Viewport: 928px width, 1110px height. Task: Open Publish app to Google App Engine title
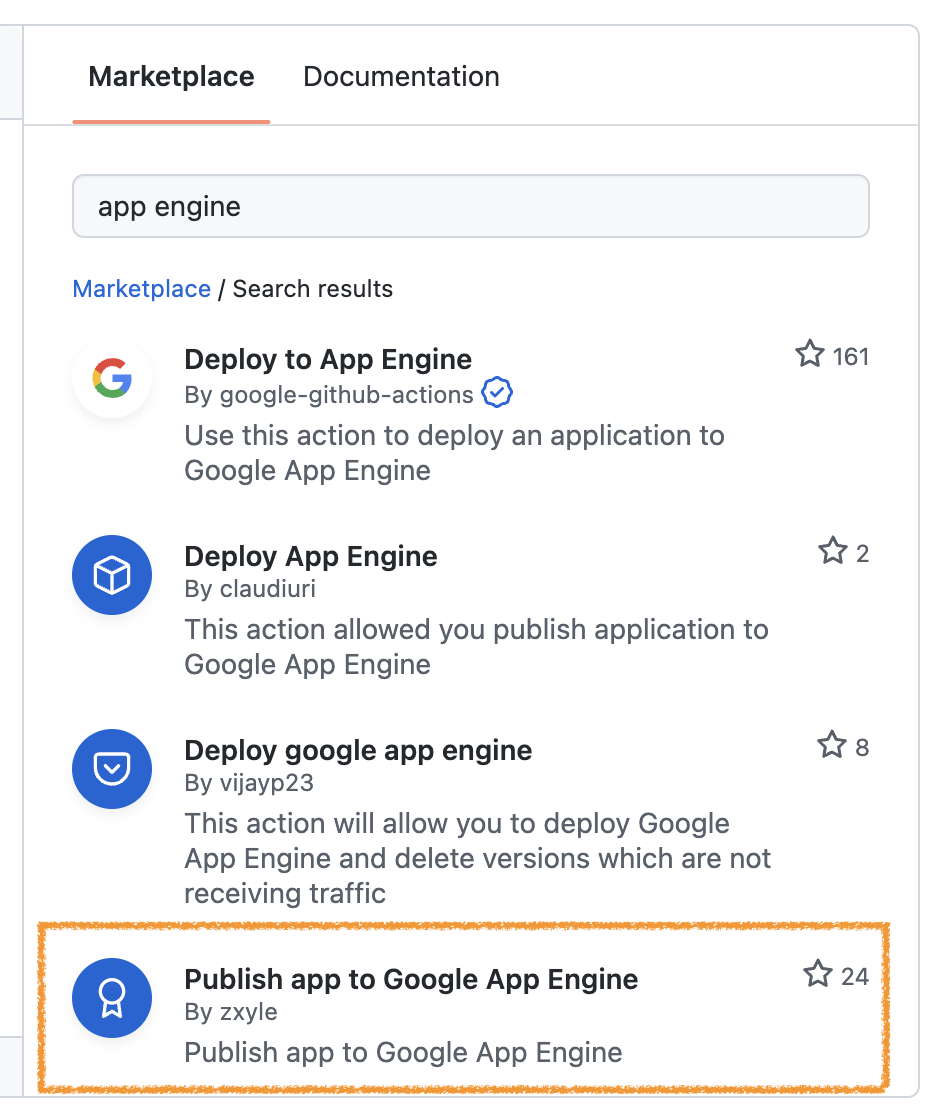click(411, 980)
